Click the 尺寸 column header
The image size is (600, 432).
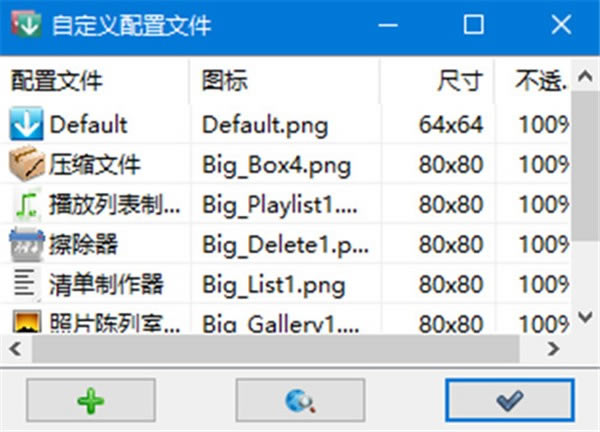460,81
